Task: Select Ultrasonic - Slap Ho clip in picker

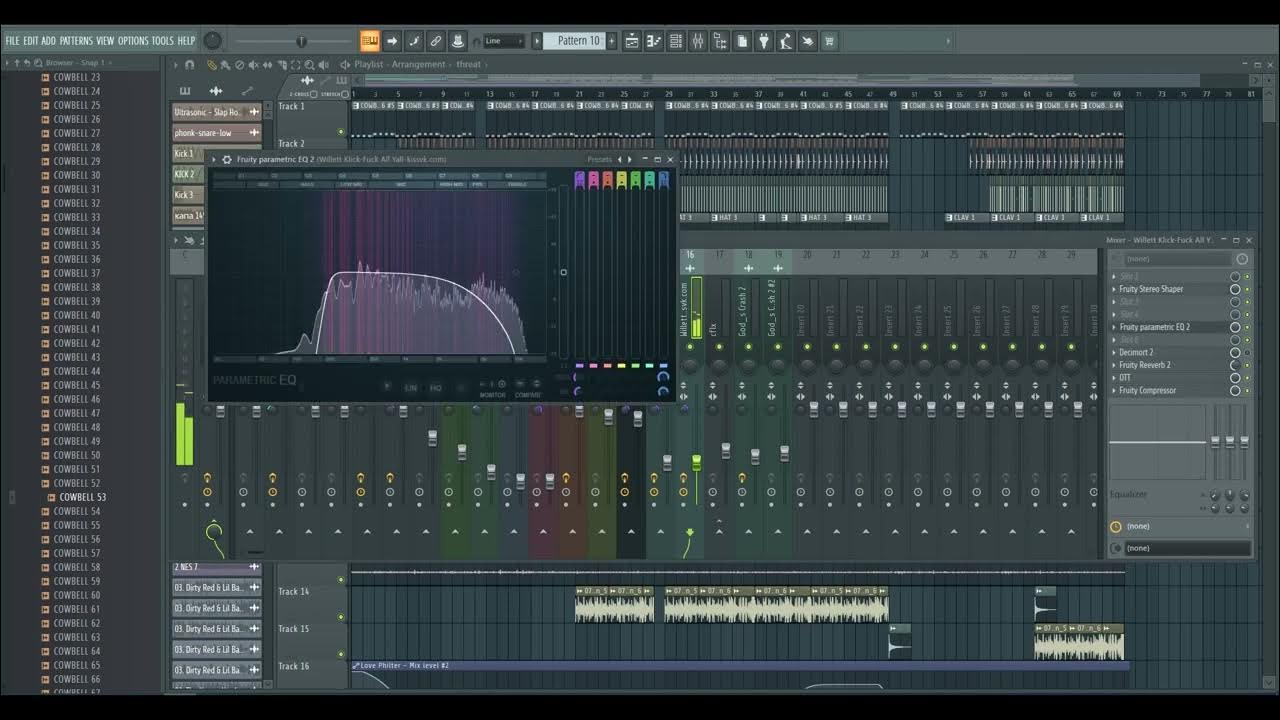Action: pyautogui.click(x=216, y=112)
